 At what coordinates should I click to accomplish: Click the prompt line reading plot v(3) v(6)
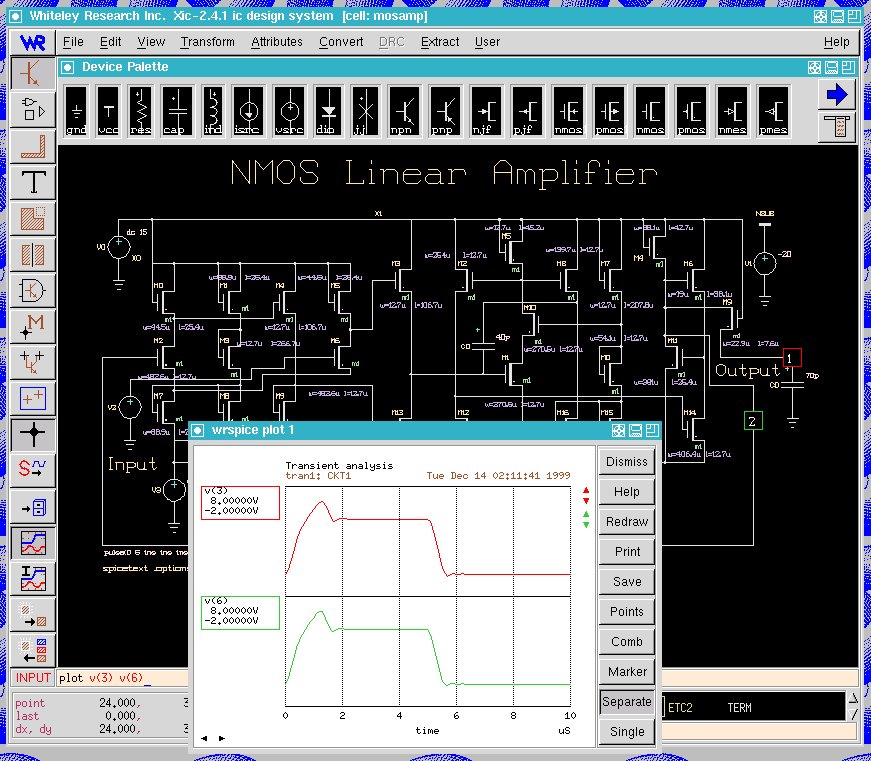pyautogui.click(x=123, y=678)
